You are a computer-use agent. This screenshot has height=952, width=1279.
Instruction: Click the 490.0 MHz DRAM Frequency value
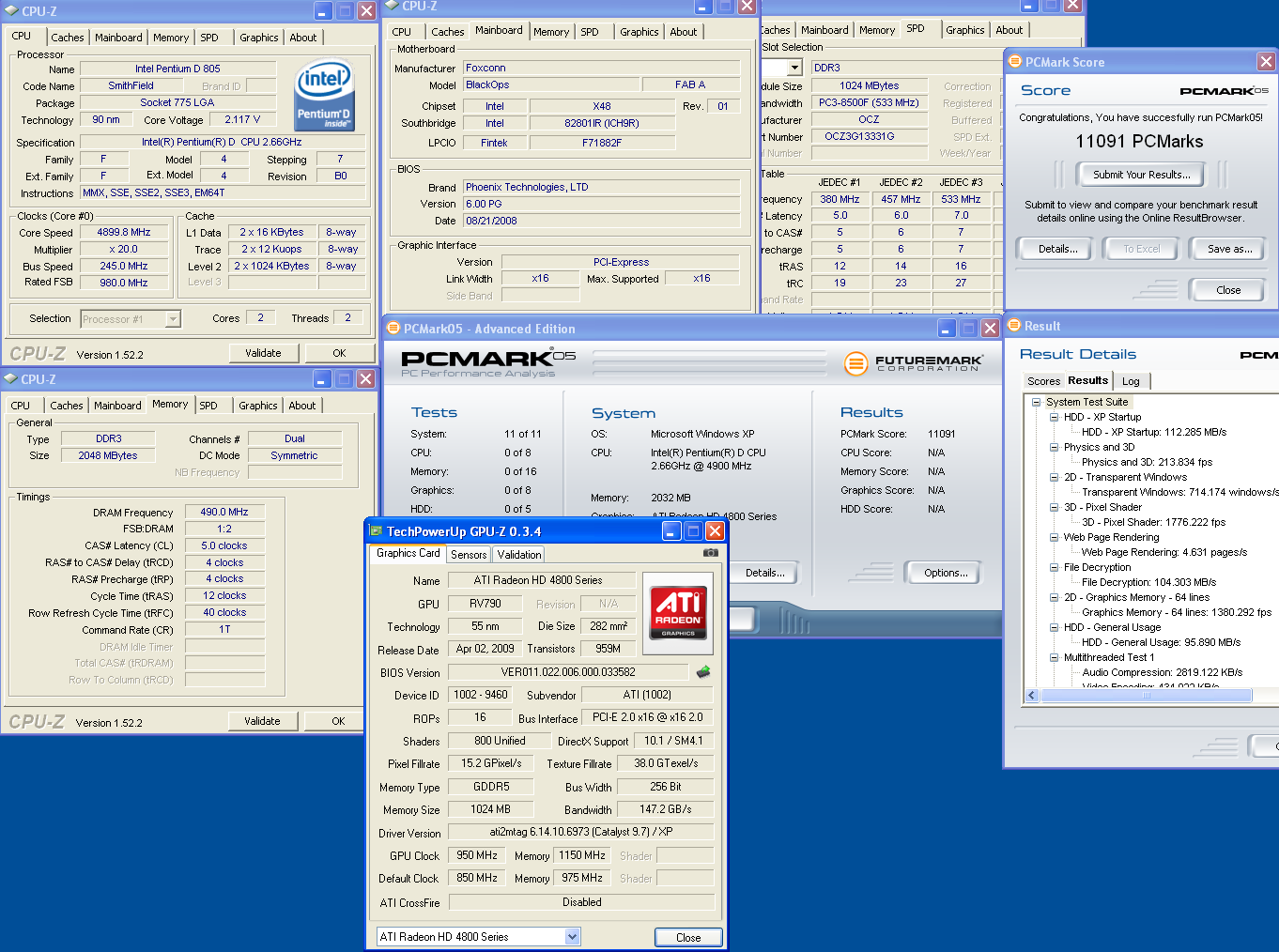223,512
